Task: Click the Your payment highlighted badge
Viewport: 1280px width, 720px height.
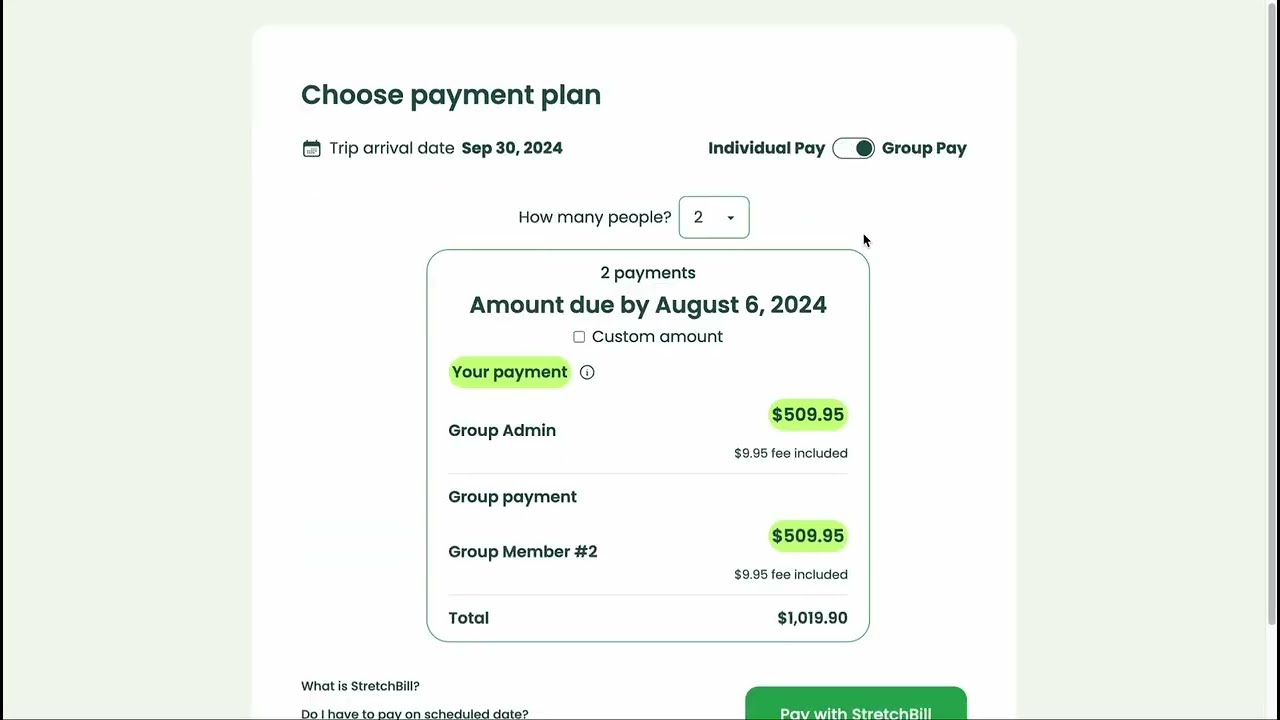Action: pyautogui.click(x=509, y=372)
